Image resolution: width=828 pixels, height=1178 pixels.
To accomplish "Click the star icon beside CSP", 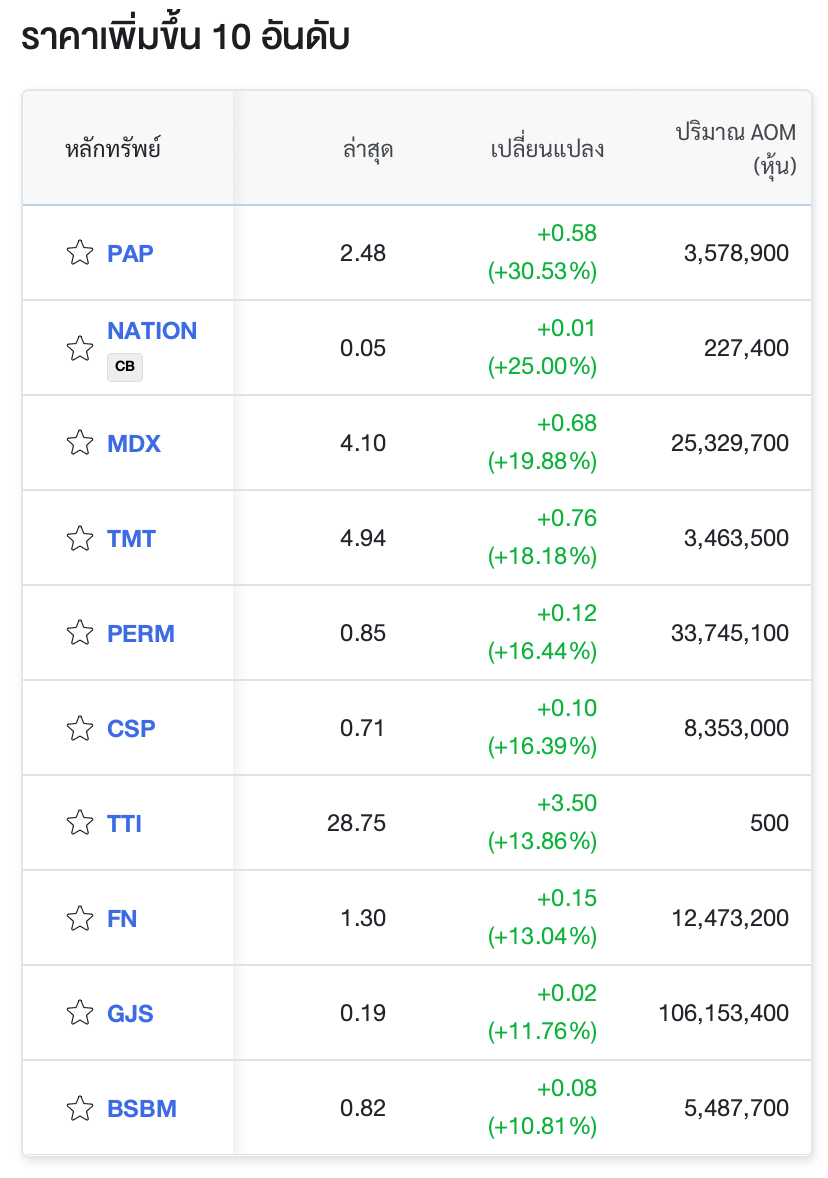I will (x=80, y=729).
